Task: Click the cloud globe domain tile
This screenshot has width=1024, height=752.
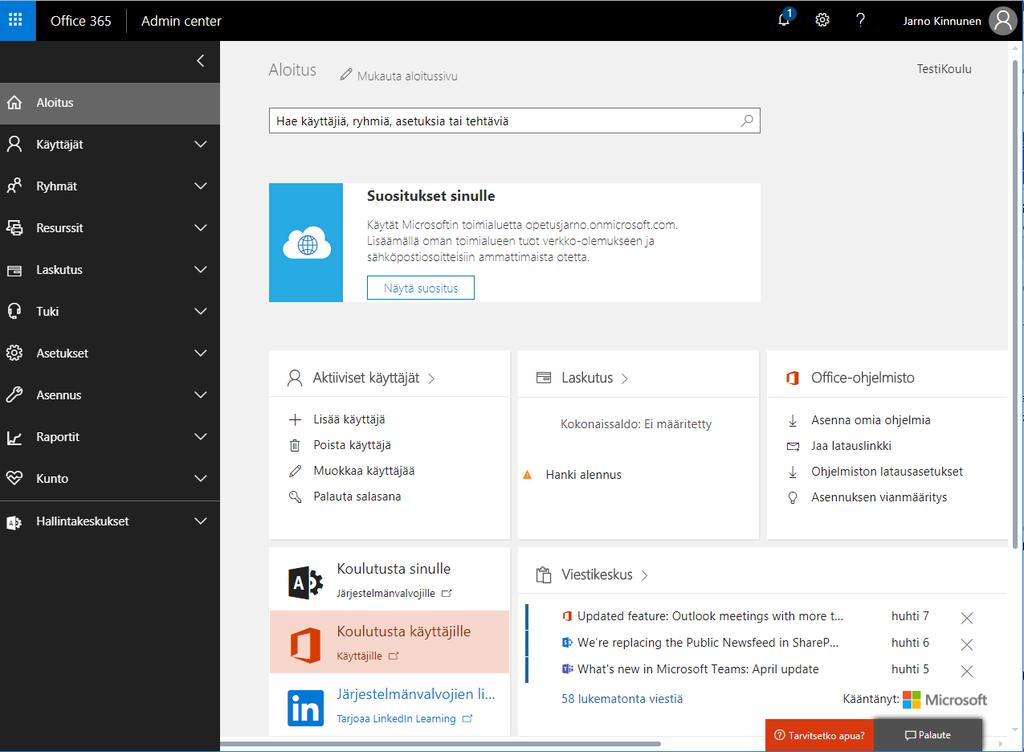Action: pos(306,243)
